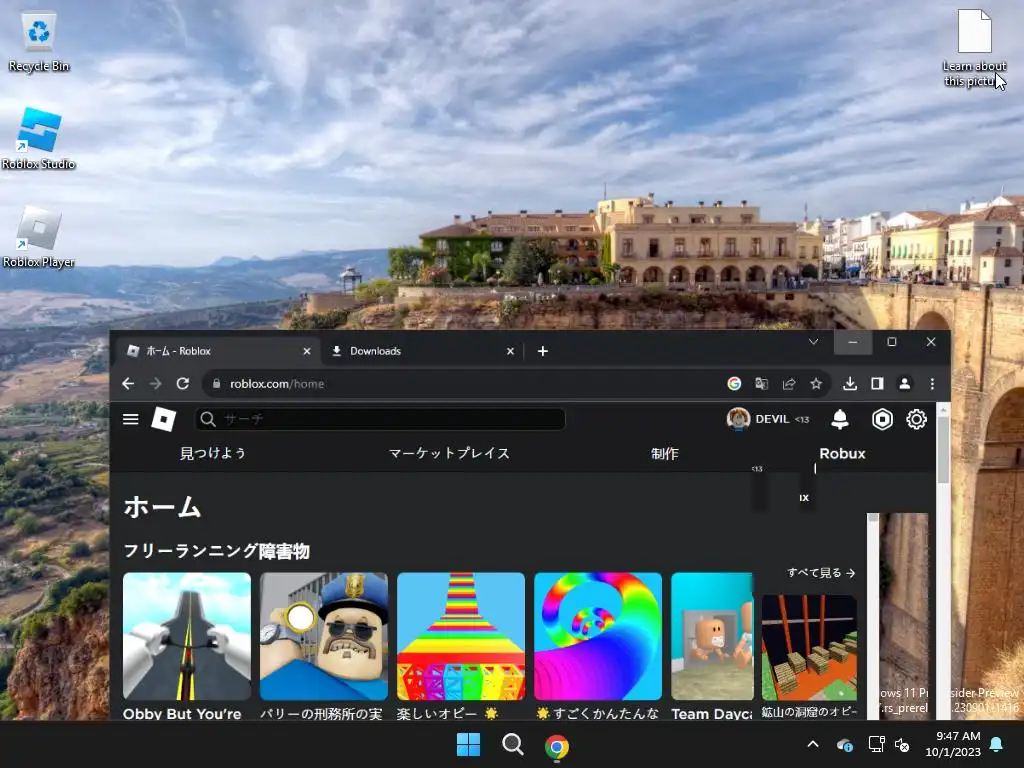Select Roblox Player desktop shortcut
The image size is (1024, 768).
click(39, 236)
